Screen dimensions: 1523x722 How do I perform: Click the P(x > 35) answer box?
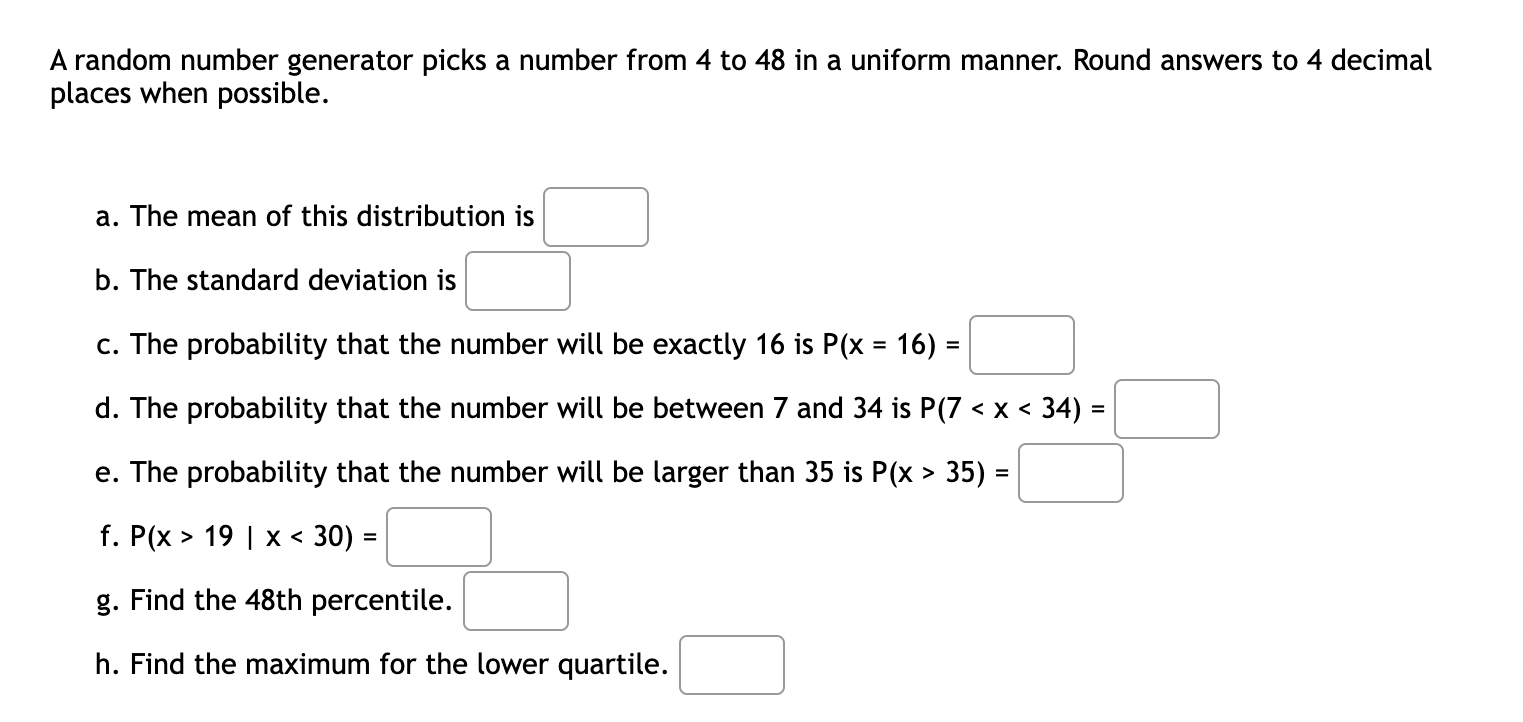point(1070,473)
